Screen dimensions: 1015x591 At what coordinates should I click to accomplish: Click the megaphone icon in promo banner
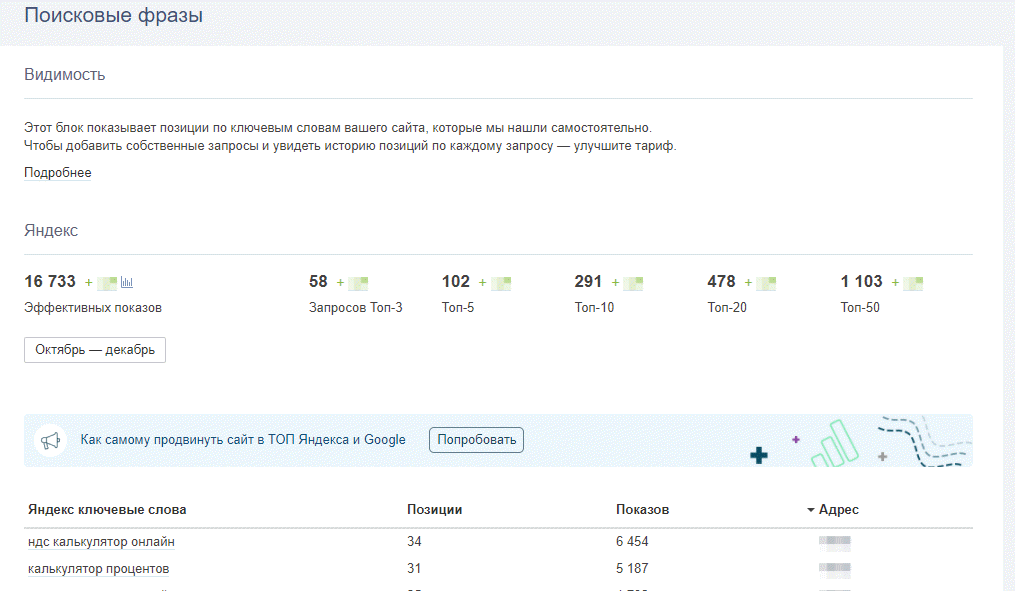[50, 441]
